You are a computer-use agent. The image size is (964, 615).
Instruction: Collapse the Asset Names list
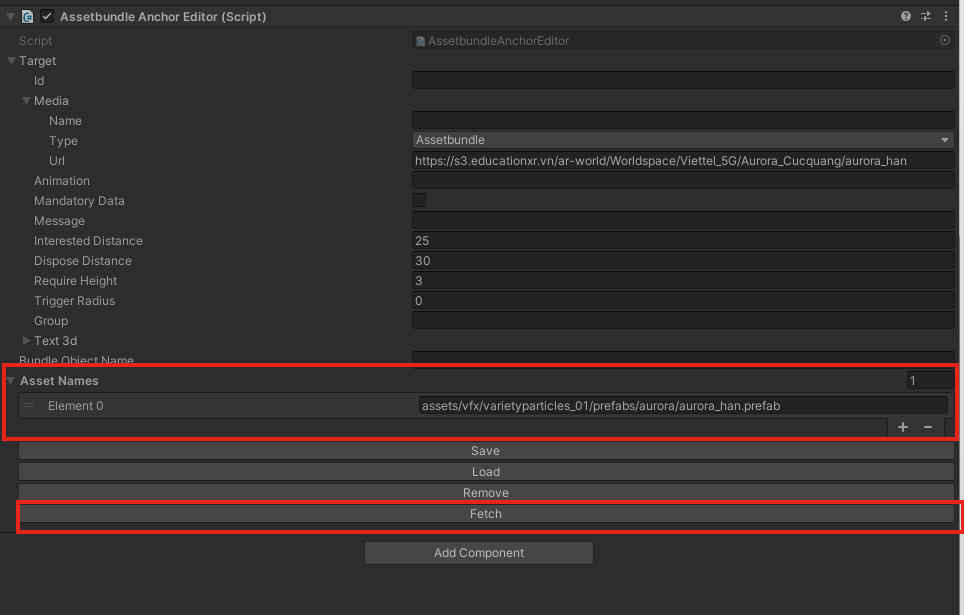pos(11,381)
